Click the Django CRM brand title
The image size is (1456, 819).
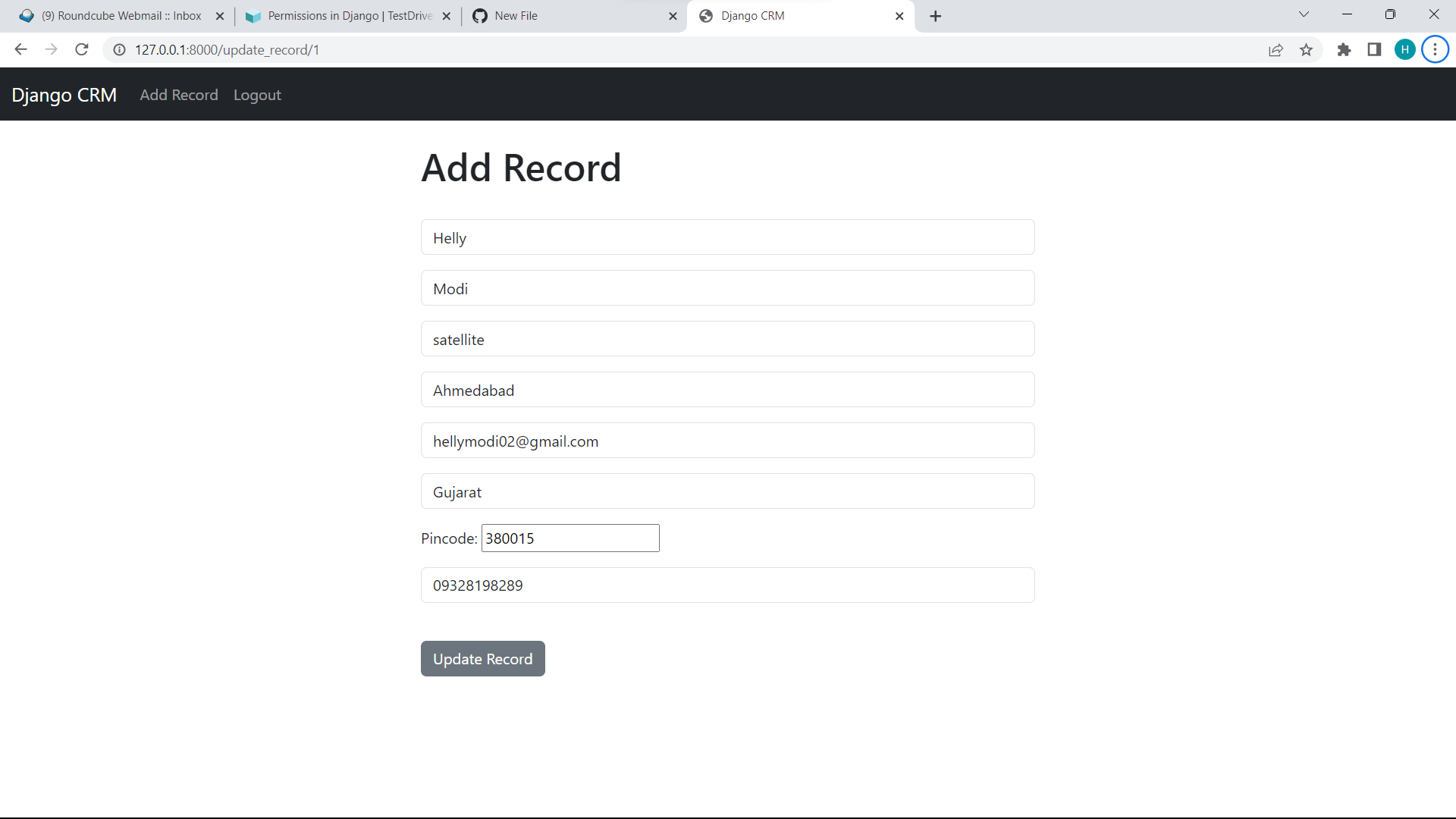point(64,95)
